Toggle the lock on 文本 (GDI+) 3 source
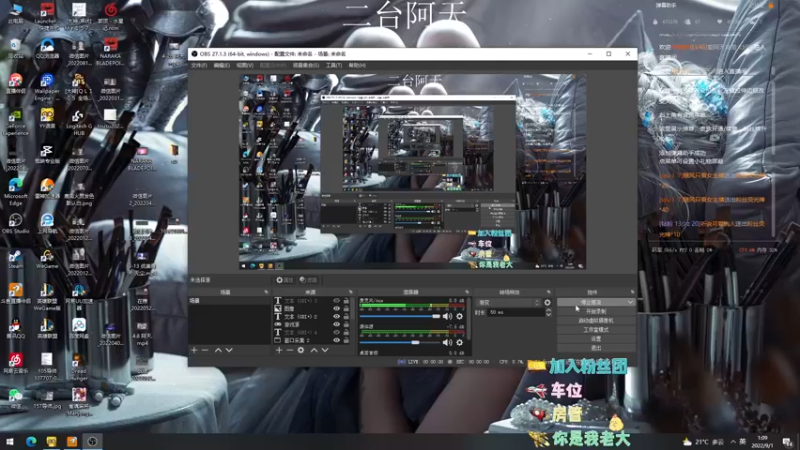Viewport: 800px width, 450px height. (346, 301)
